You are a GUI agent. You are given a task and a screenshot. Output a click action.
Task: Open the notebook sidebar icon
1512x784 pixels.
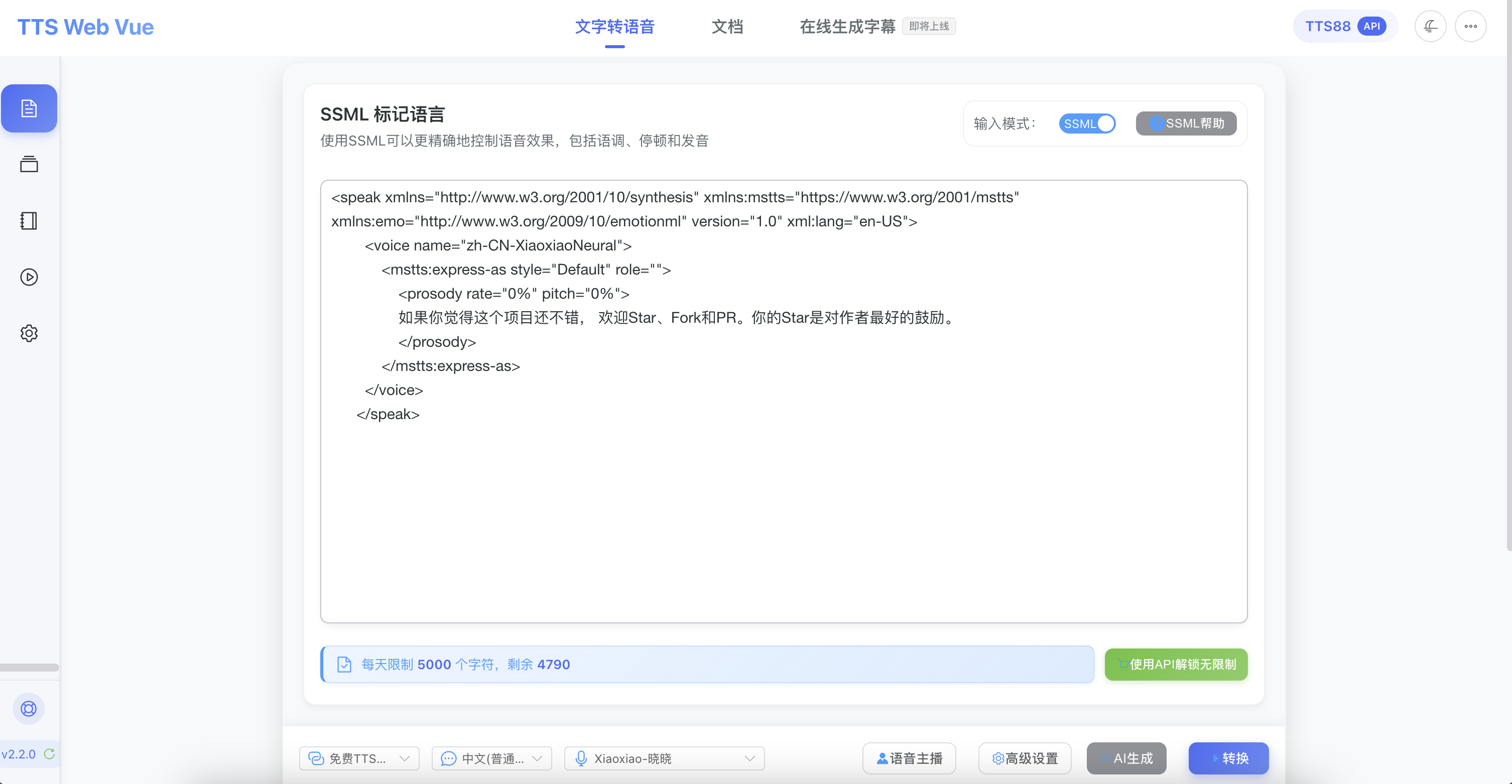click(x=29, y=221)
